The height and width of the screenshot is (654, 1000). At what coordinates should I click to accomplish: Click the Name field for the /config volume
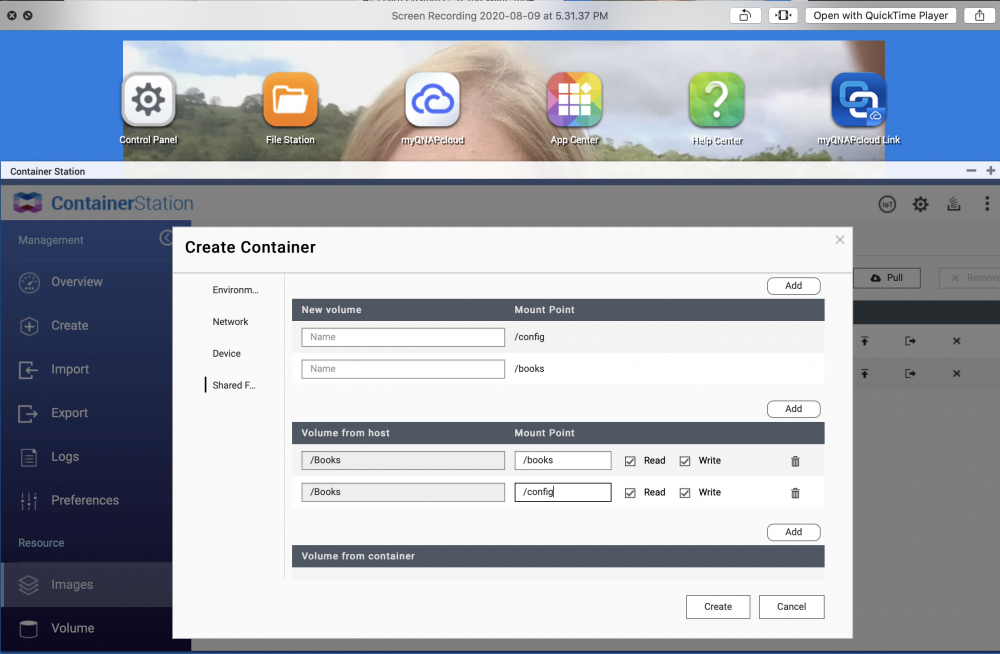(403, 337)
